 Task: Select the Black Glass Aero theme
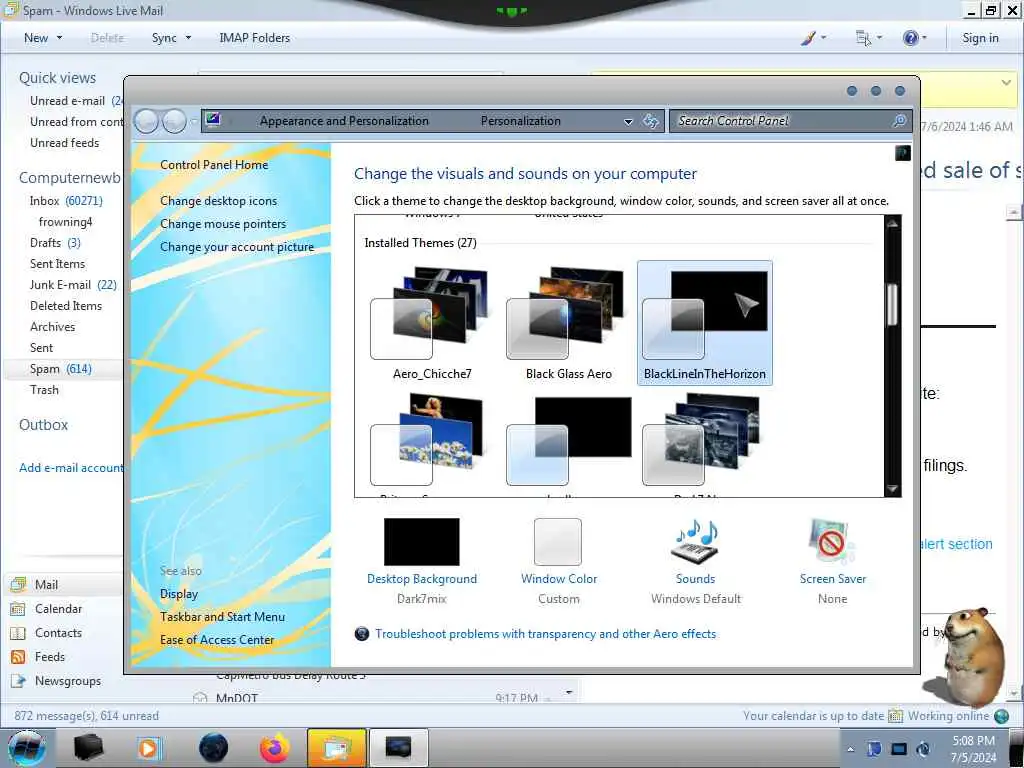pyautogui.click(x=568, y=323)
